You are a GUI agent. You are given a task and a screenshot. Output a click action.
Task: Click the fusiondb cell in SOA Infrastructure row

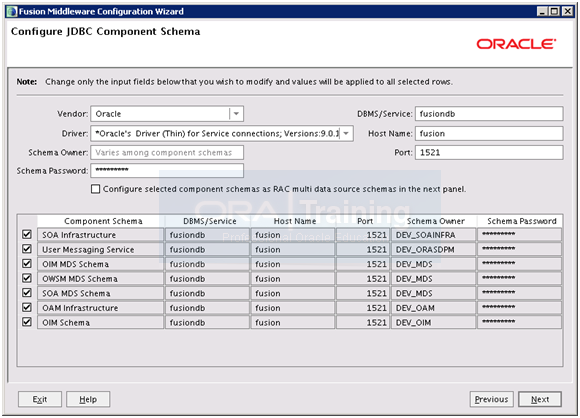[x=208, y=235]
